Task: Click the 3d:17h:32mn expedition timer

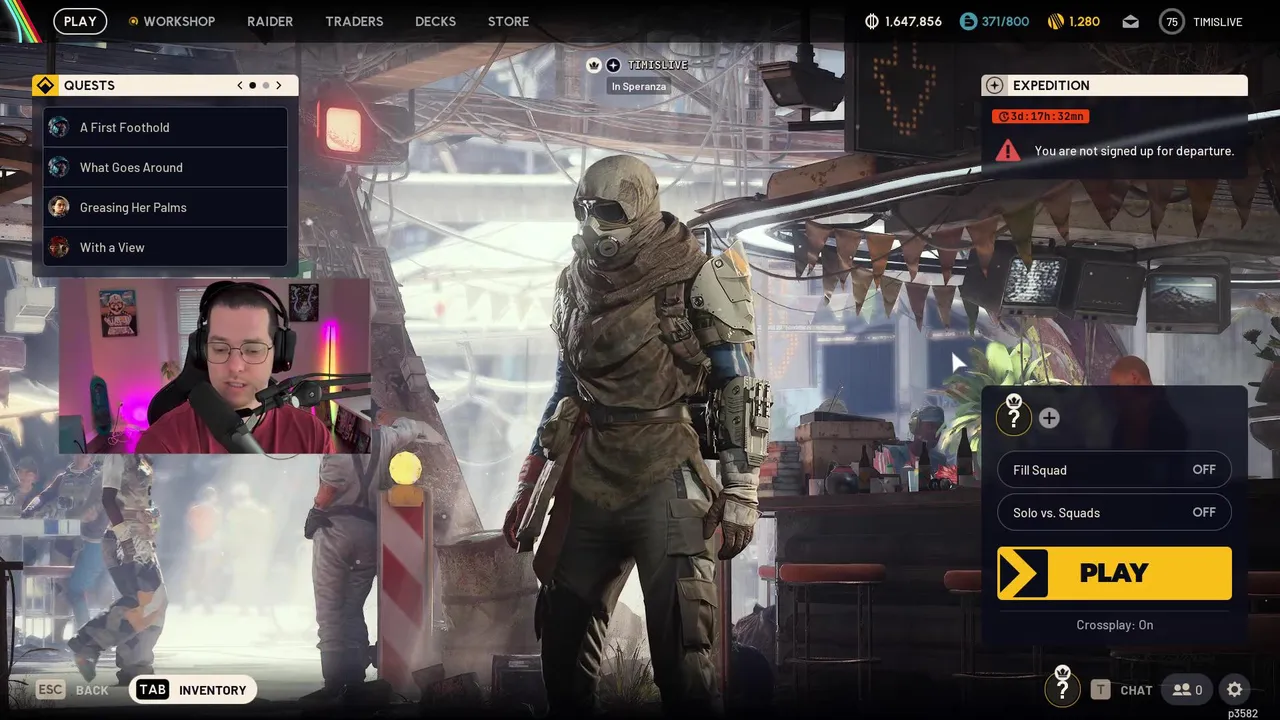Action: click(1040, 116)
